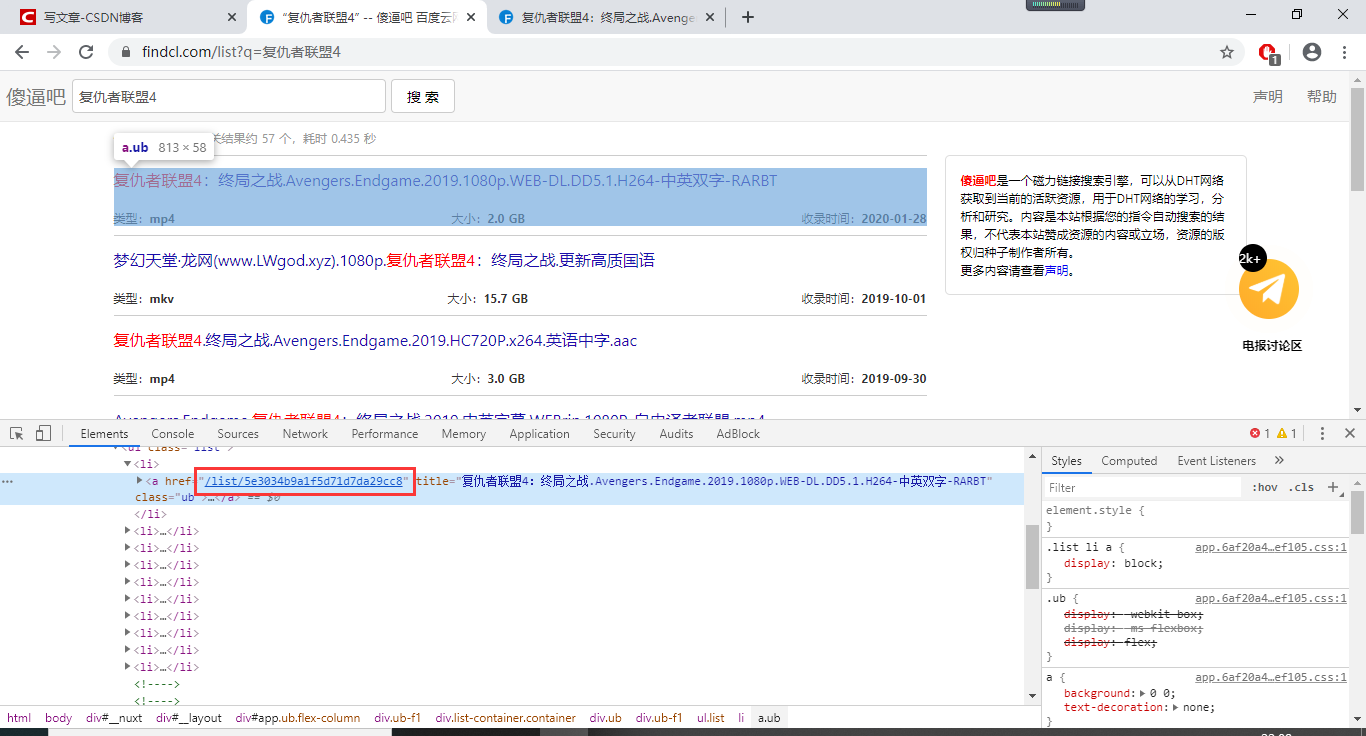This screenshot has height=736, width=1366.
Task: Add a new style rule with plus icon
Action: [x=1332, y=487]
